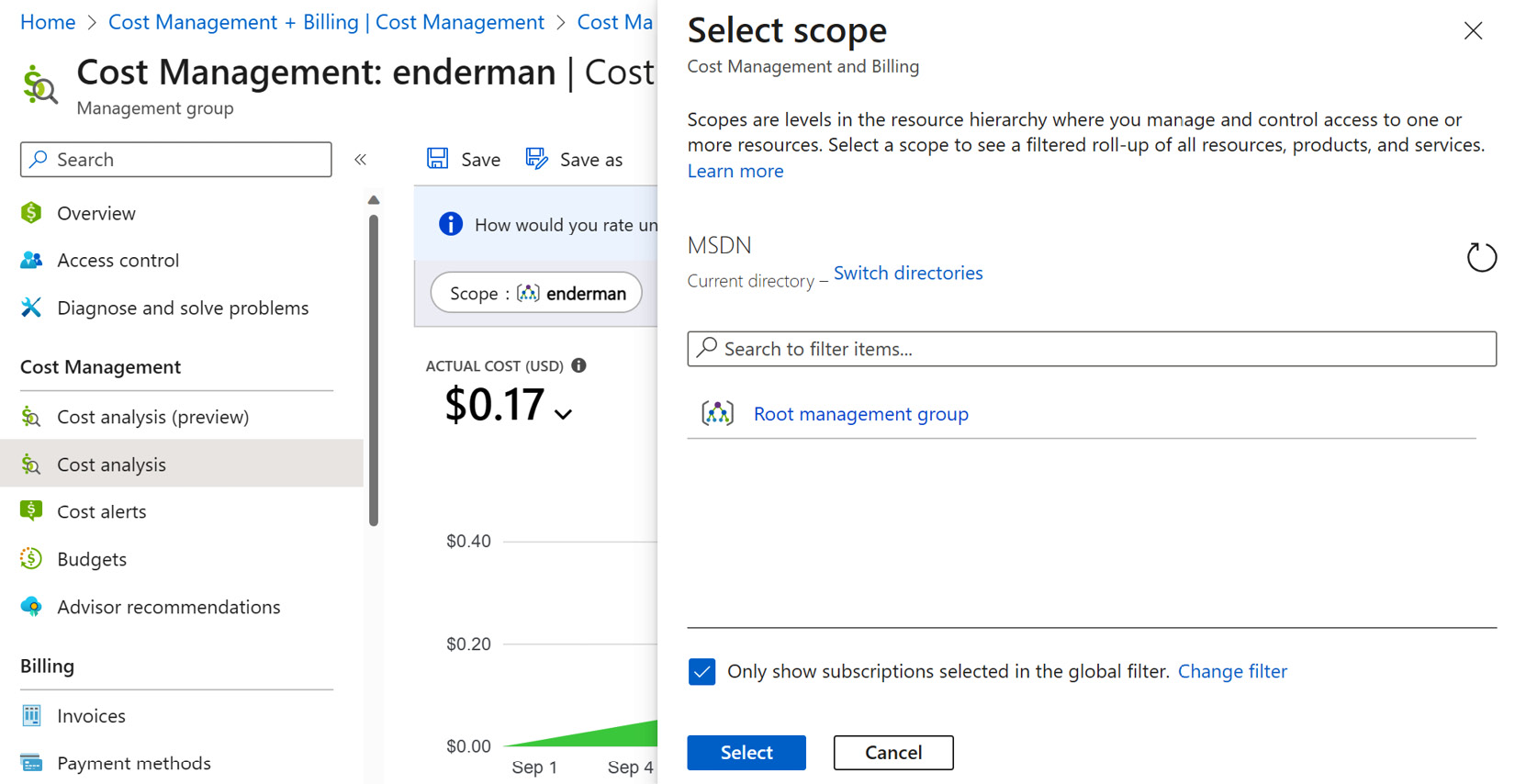Open the Learn more link
The height and width of the screenshot is (784, 1515).
[735, 171]
